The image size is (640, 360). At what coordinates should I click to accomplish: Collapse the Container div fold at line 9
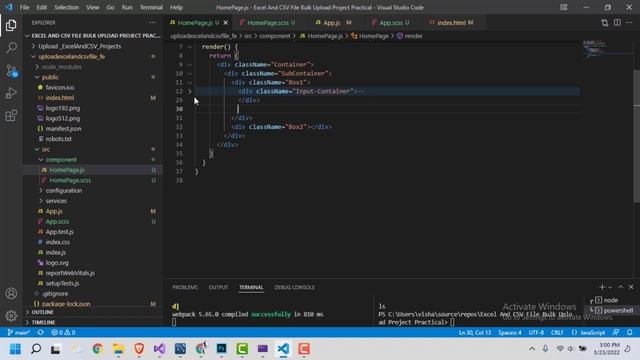(190, 64)
